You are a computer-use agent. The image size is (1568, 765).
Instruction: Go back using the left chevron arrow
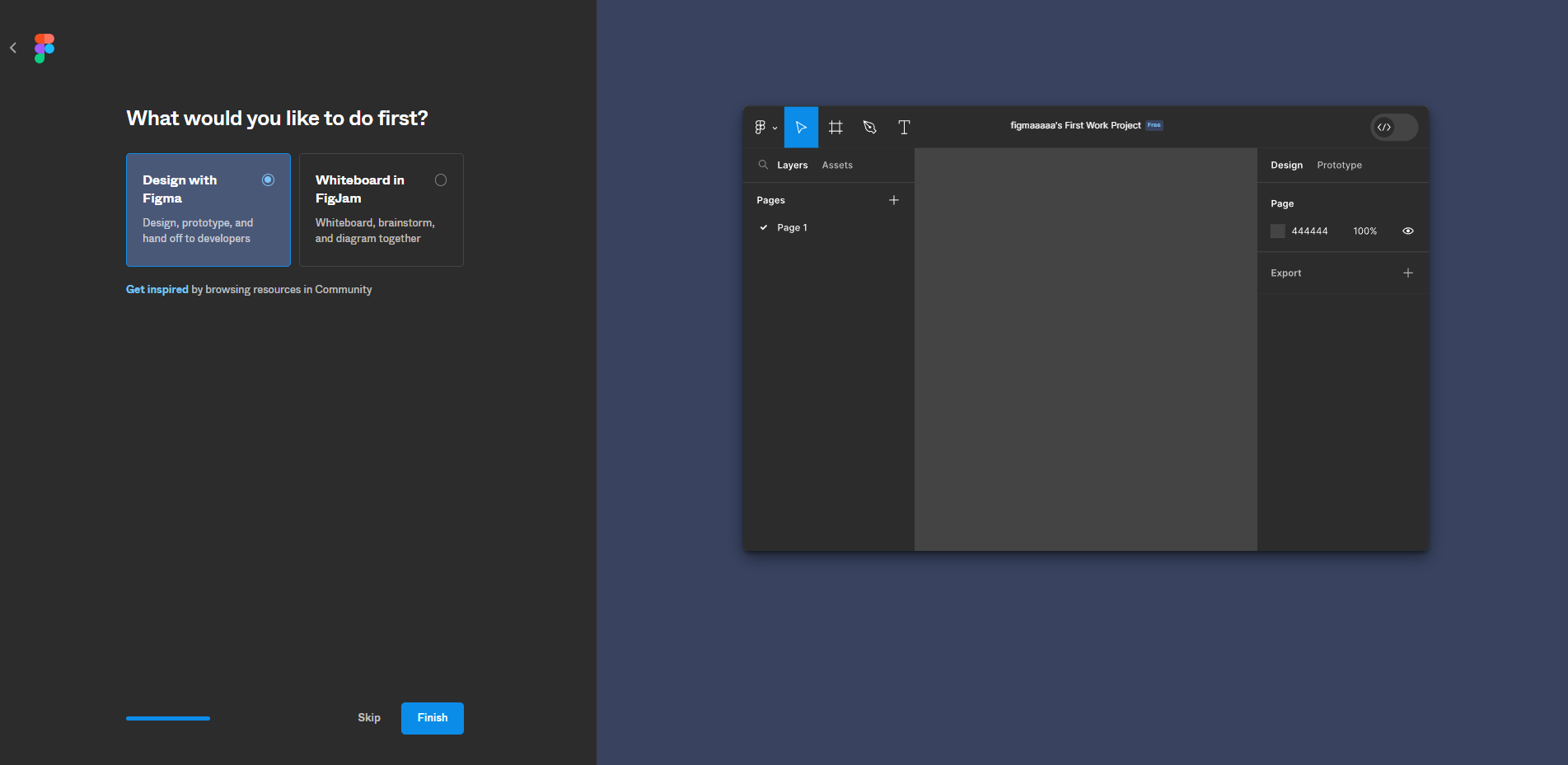pyautogui.click(x=13, y=48)
